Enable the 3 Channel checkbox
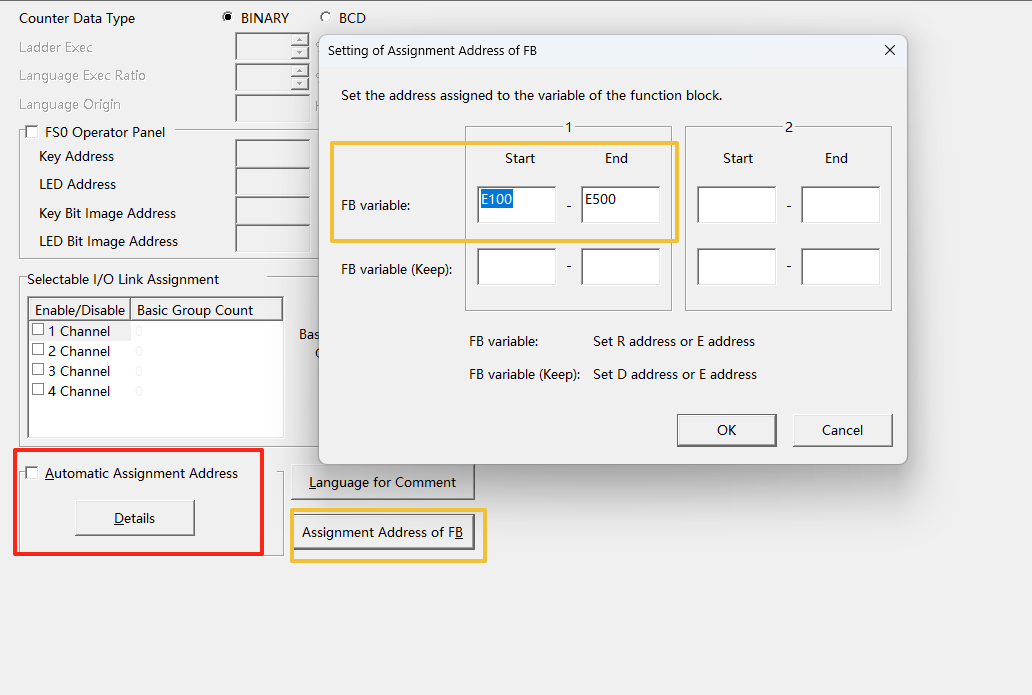 (x=38, y=370)
